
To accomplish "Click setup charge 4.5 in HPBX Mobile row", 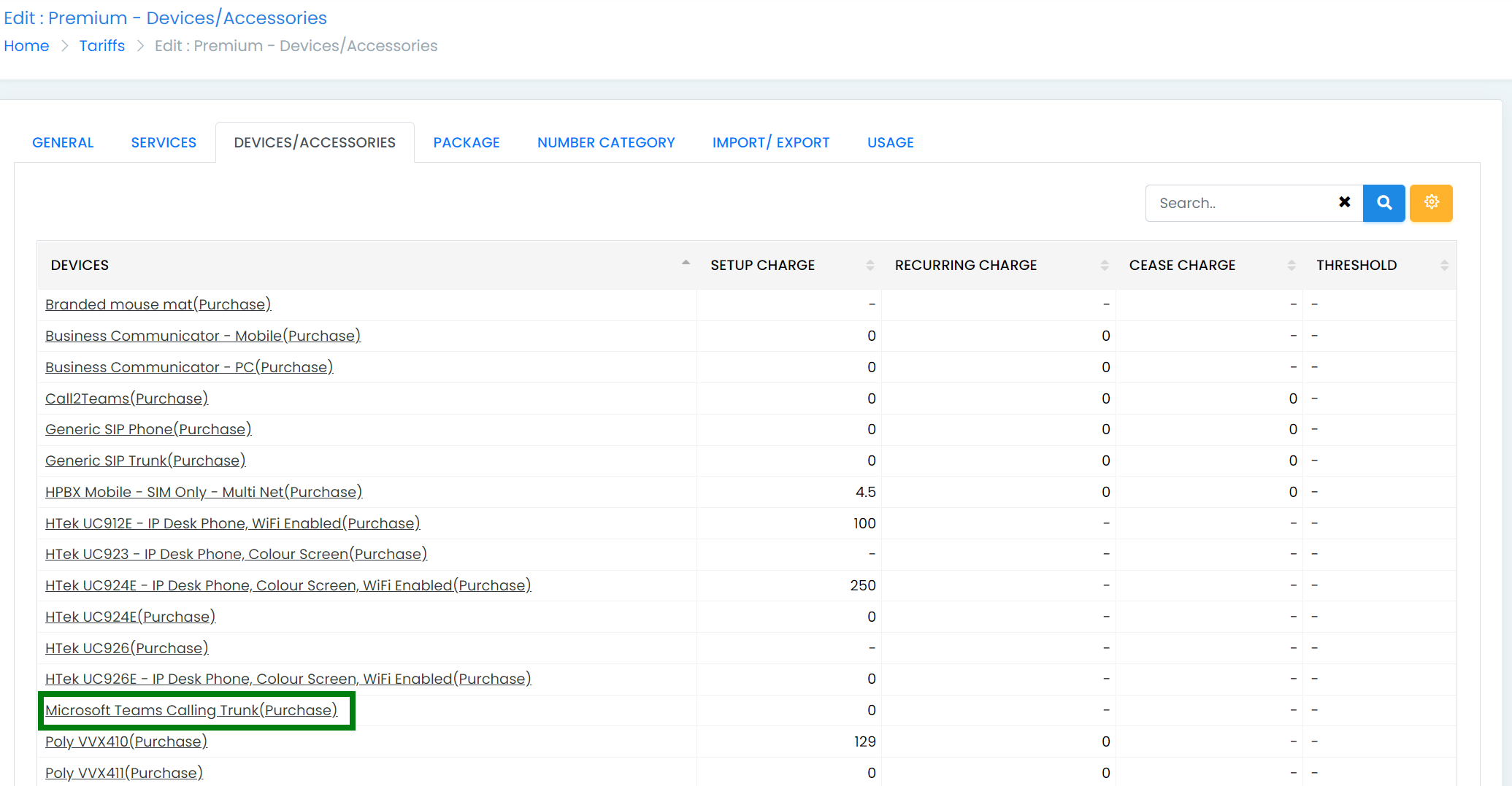I will 865,492.
